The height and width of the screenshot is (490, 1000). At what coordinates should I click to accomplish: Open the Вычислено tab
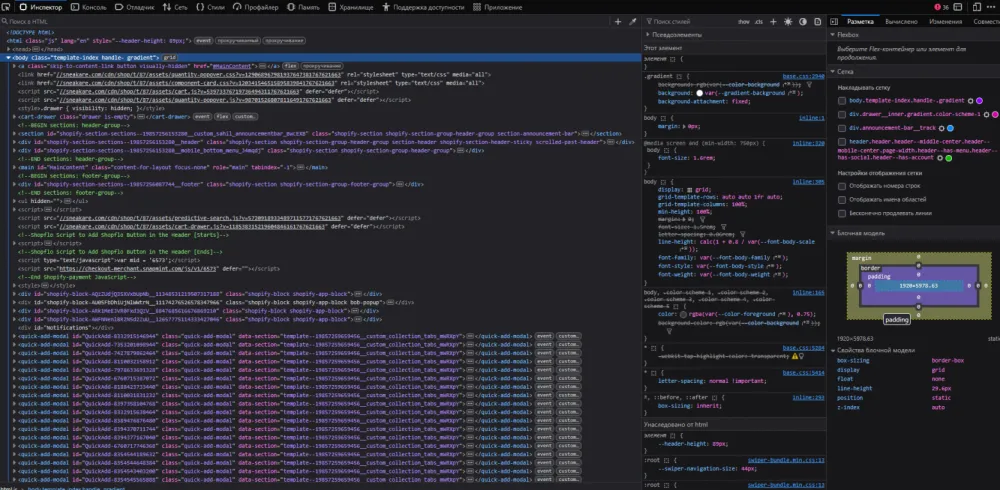pyautogui.click(x=900, y=21)
